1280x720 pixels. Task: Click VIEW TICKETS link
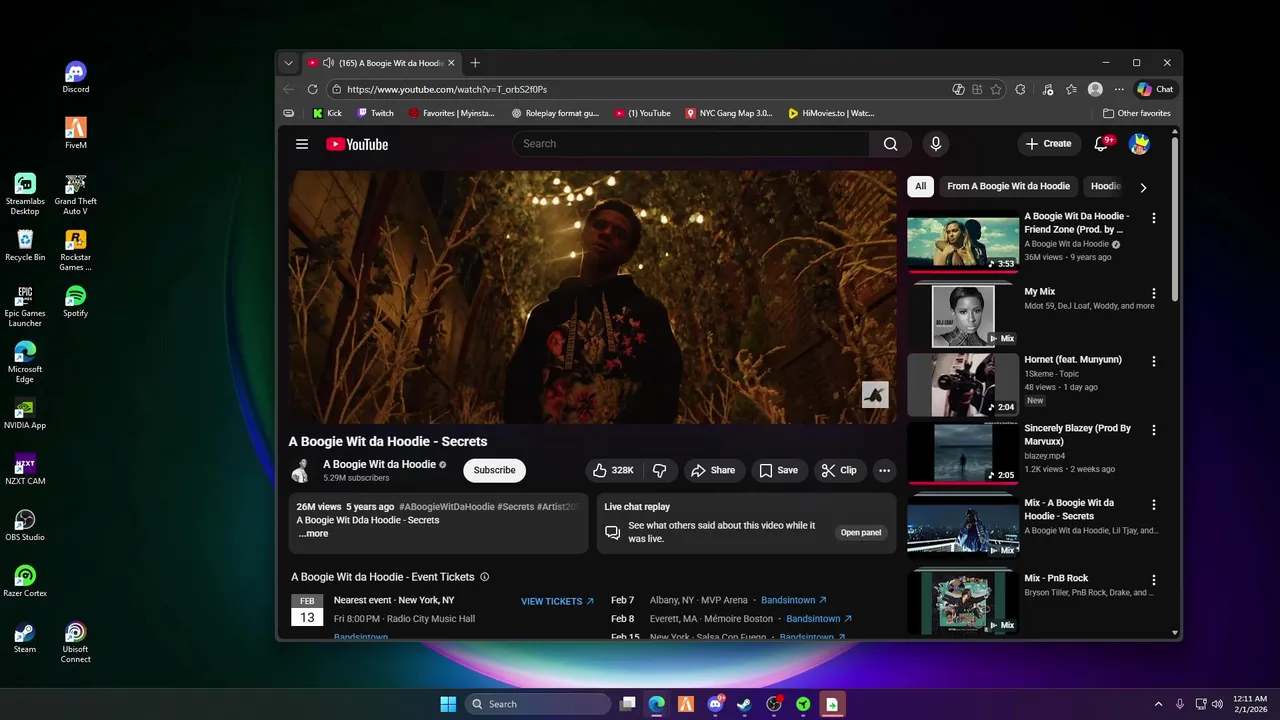tap(557, 601)
